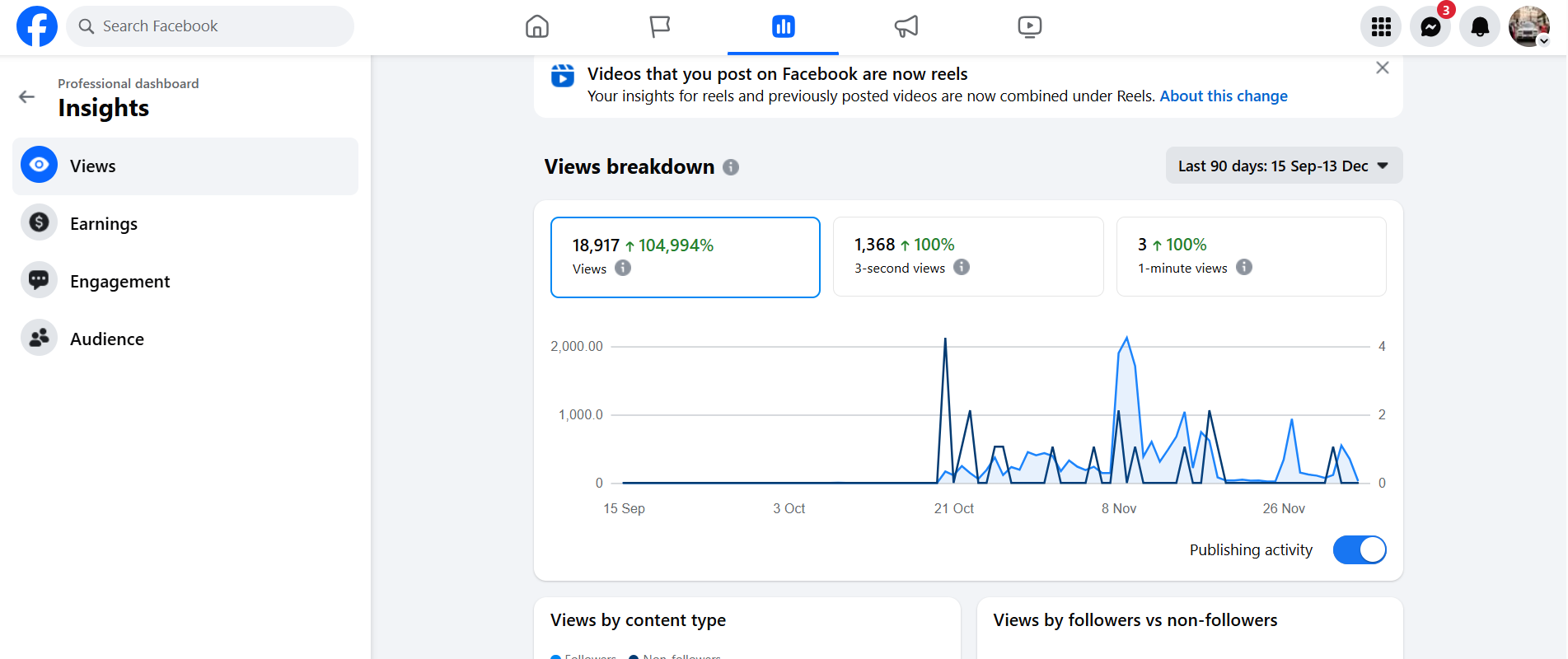The image size is (1568, 659).
Task: Go to Audience insights section
Action: [x=107, y=339]
